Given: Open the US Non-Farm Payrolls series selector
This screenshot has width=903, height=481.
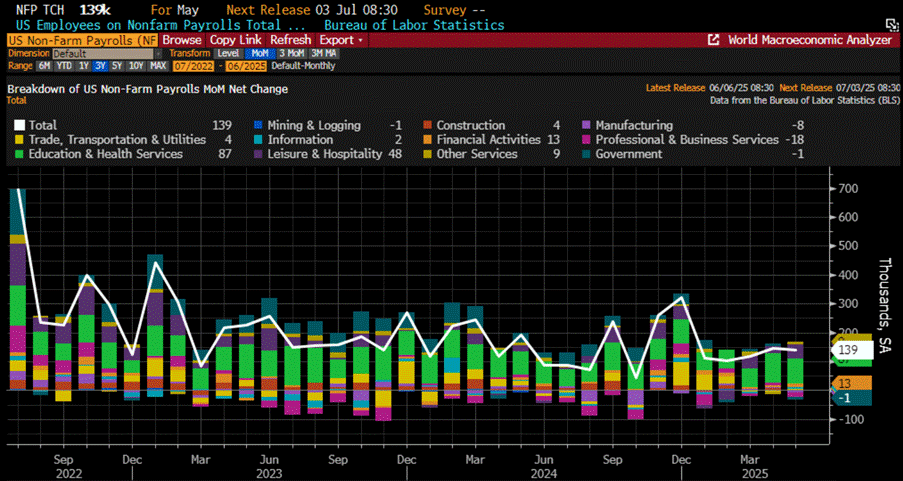Looking at the screenshot, I should click(x=82, y=40).
